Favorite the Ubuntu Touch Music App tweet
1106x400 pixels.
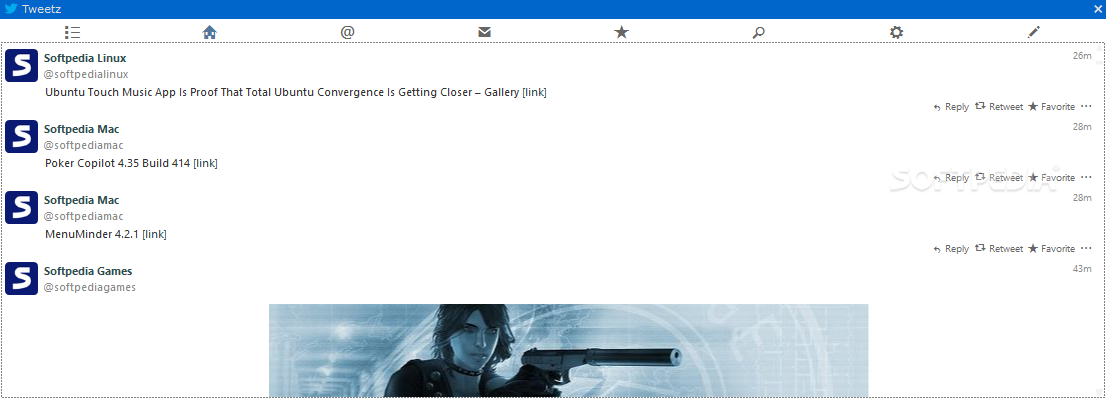(1051, 107)
